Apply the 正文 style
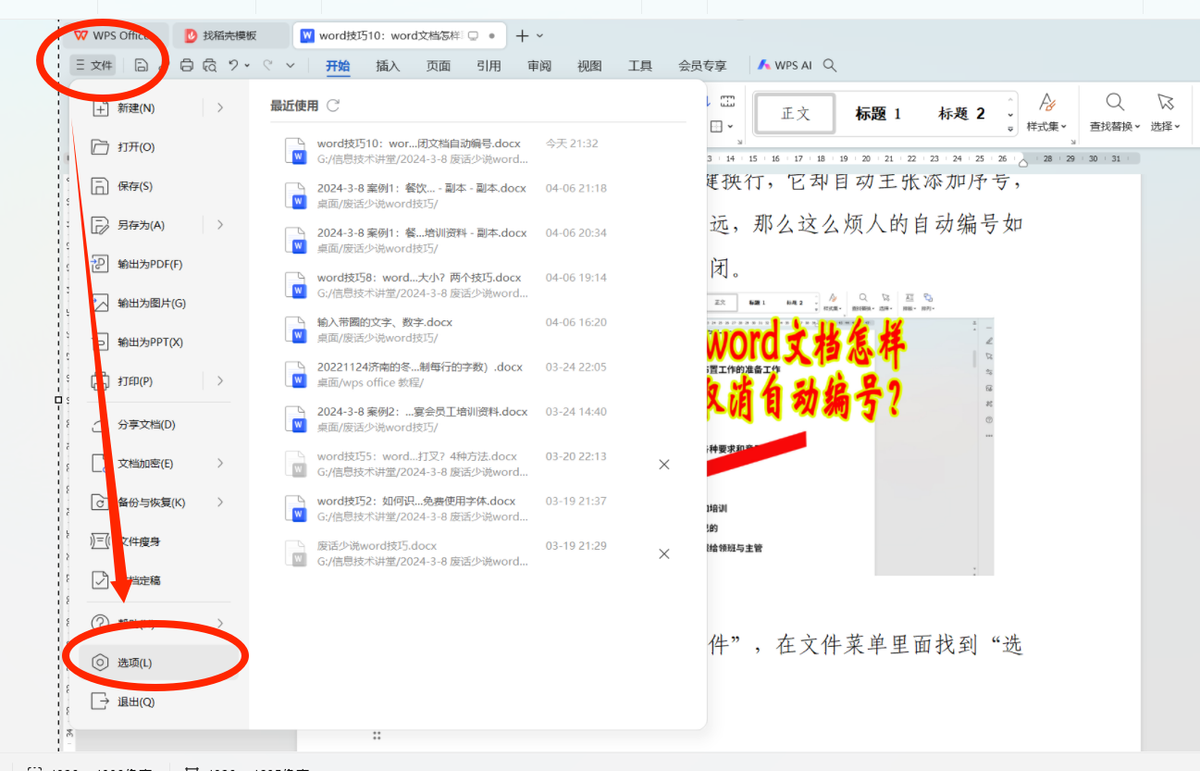 click(x=796, y=114)
